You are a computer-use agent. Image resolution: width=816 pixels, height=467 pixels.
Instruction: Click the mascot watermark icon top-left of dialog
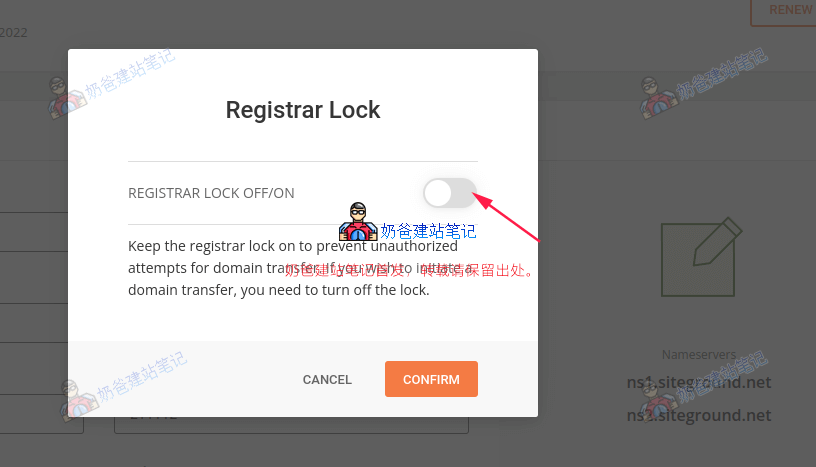tap(67, 98)
